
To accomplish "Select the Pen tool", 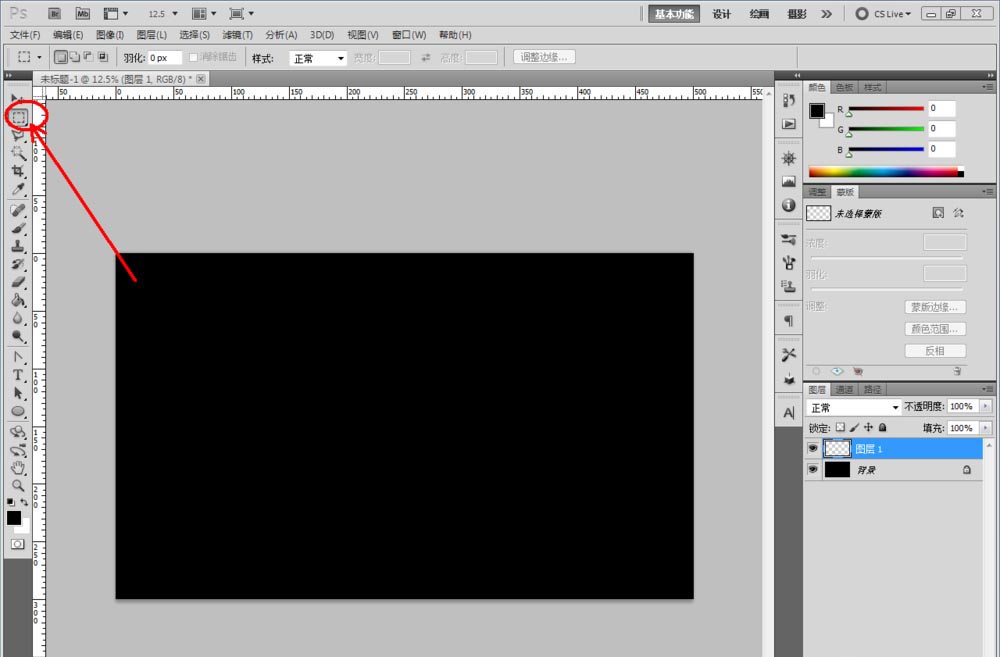I will pyautogui.click(x=18, y=357).
